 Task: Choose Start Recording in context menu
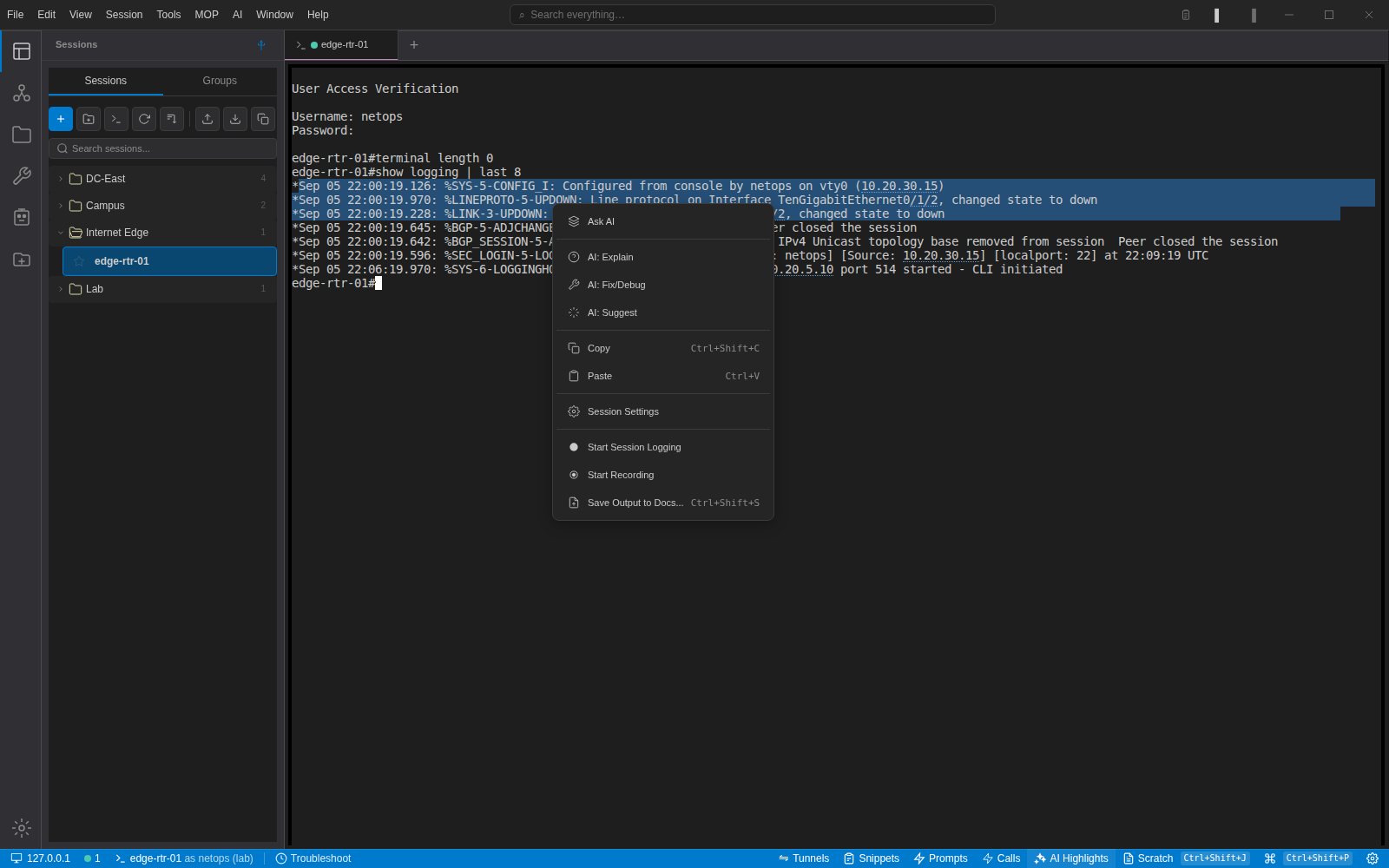coord(663,475)
